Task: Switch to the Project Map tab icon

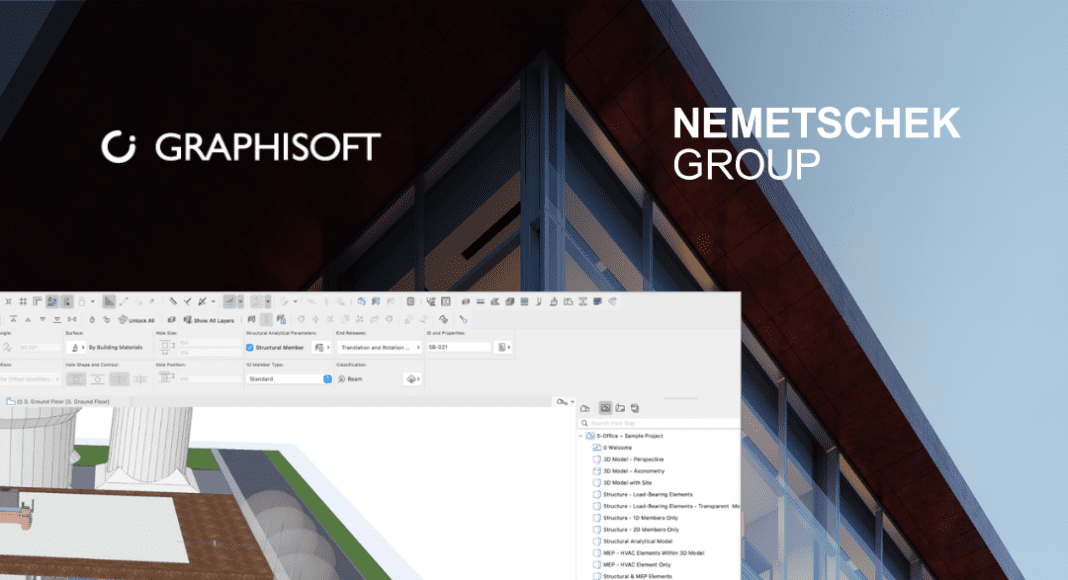Action: pyautogui.click(x=585, y=408)
